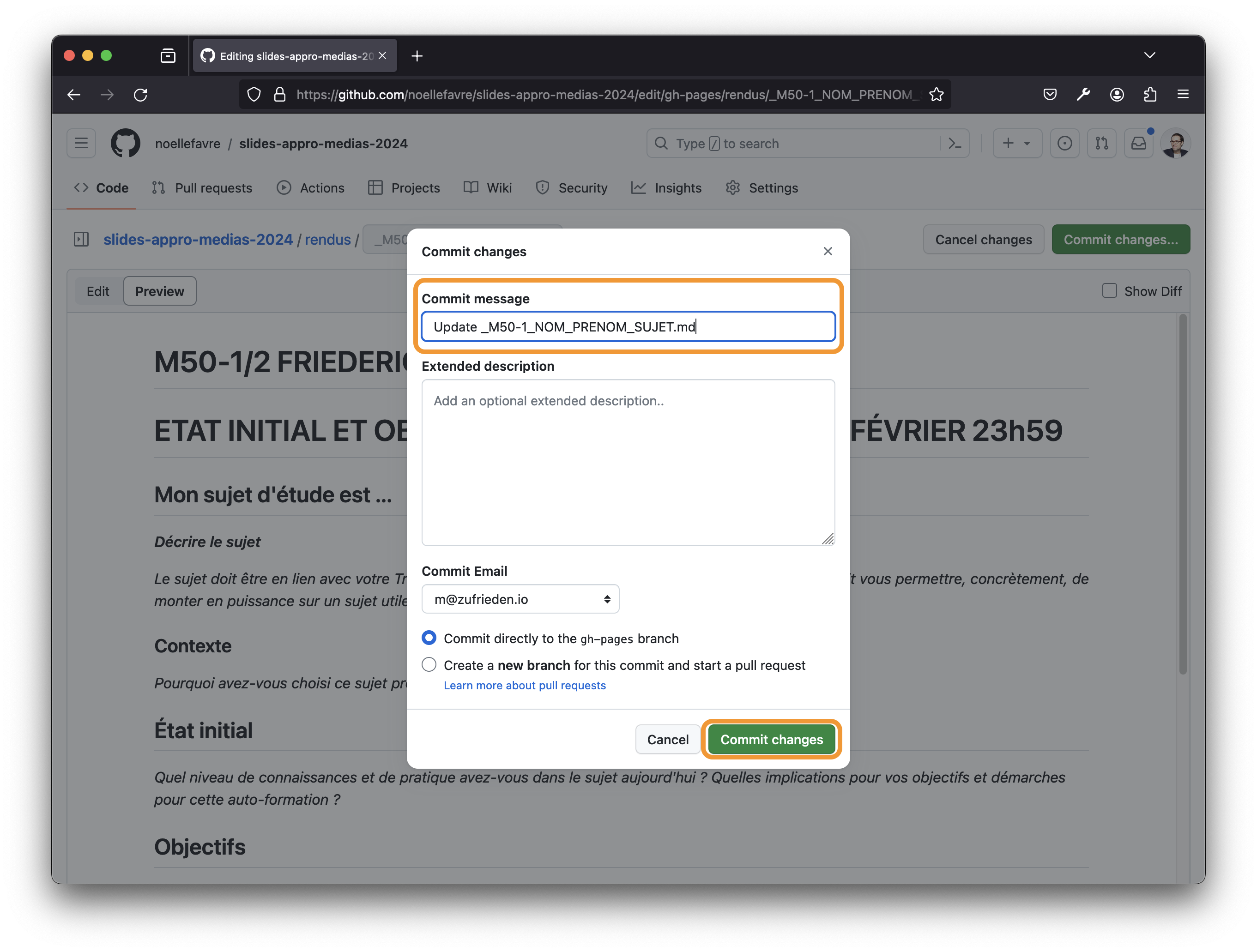Enable the Show Diff checkbox
The width and height of the screenshot is (1257, 952).
click(x=1109, y=291)
